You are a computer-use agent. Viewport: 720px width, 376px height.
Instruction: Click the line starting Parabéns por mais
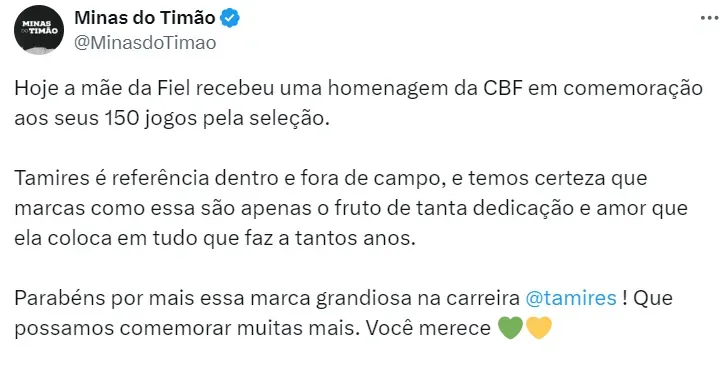pos(343,298)
